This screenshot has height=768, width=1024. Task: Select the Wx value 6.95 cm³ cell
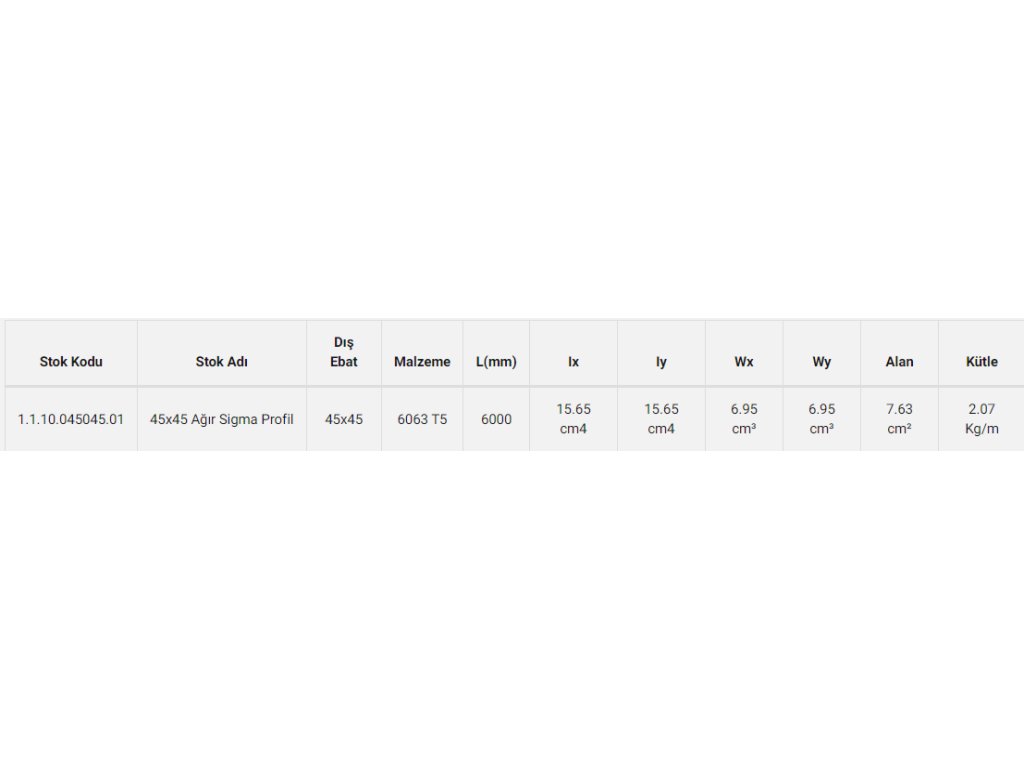(x=744, y=419)
